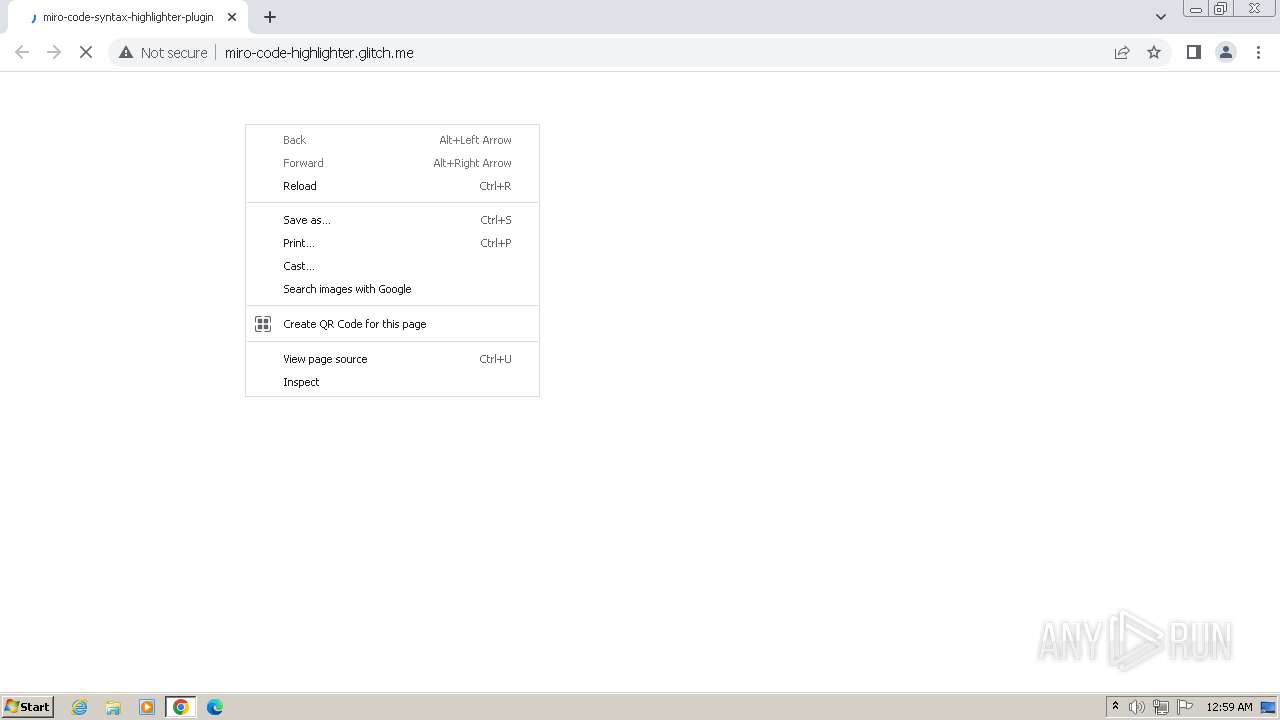Launch Internet Explorer from taskbar
The height and width of the screenshot is (720, 1280).
click(x=80, y=707)
